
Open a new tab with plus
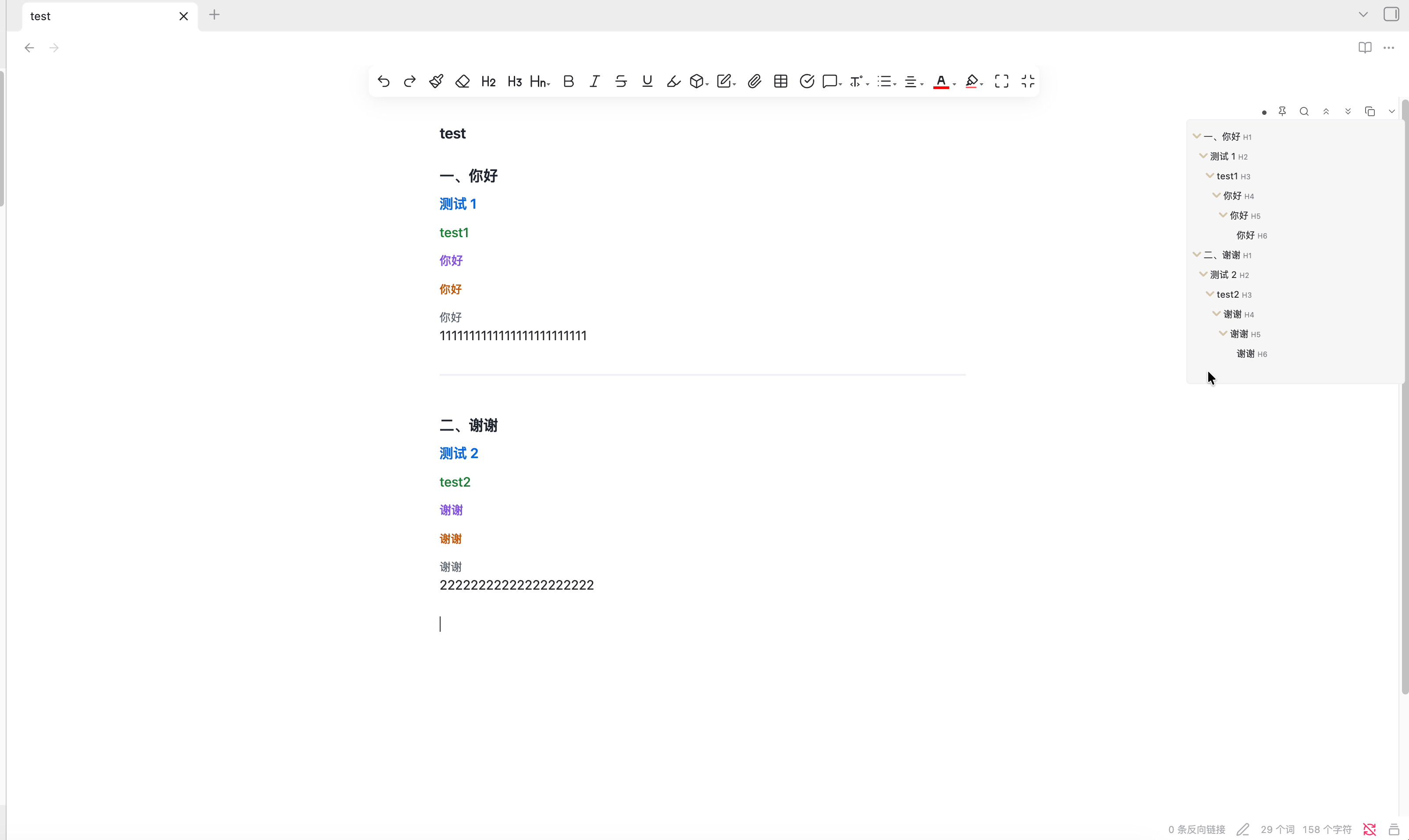[x=214, y=15]
